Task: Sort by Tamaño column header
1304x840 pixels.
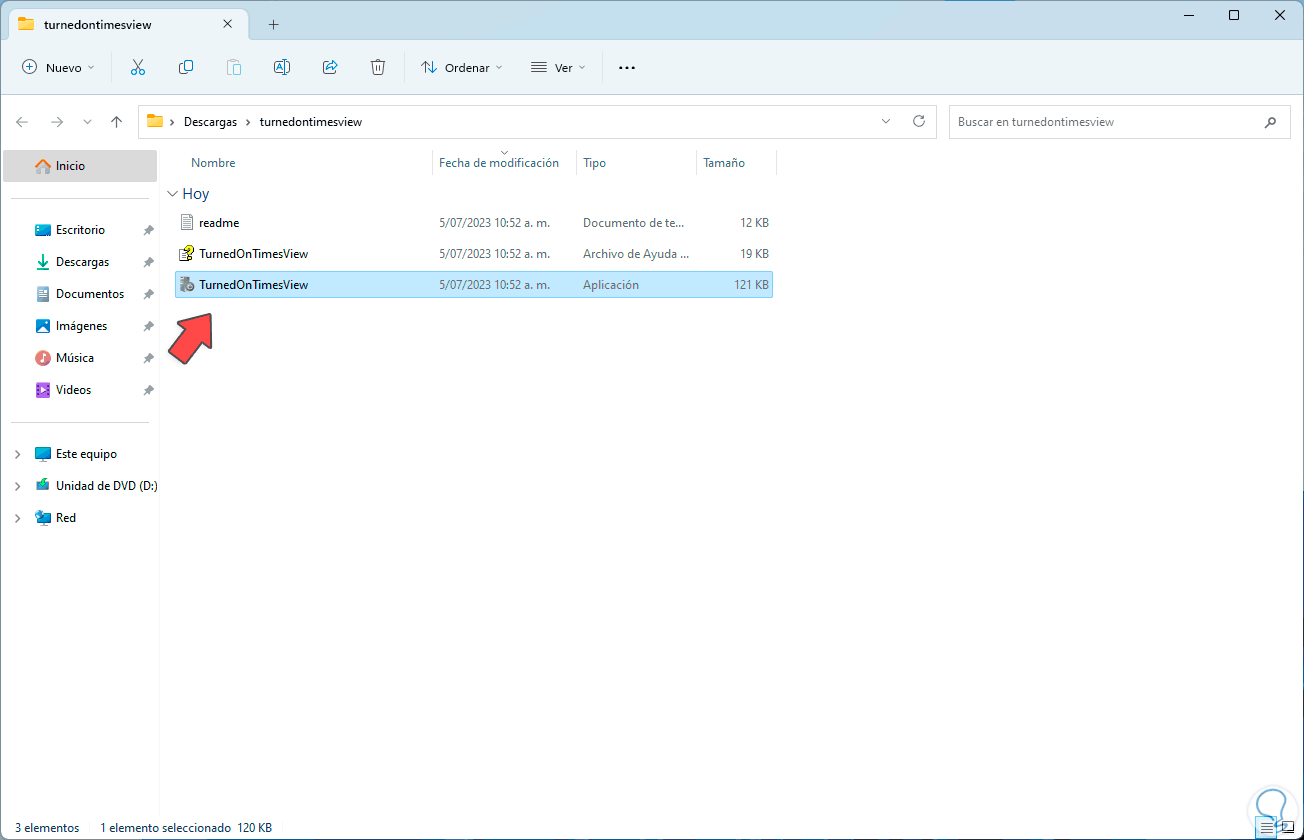Action: [x=724, y=163]
